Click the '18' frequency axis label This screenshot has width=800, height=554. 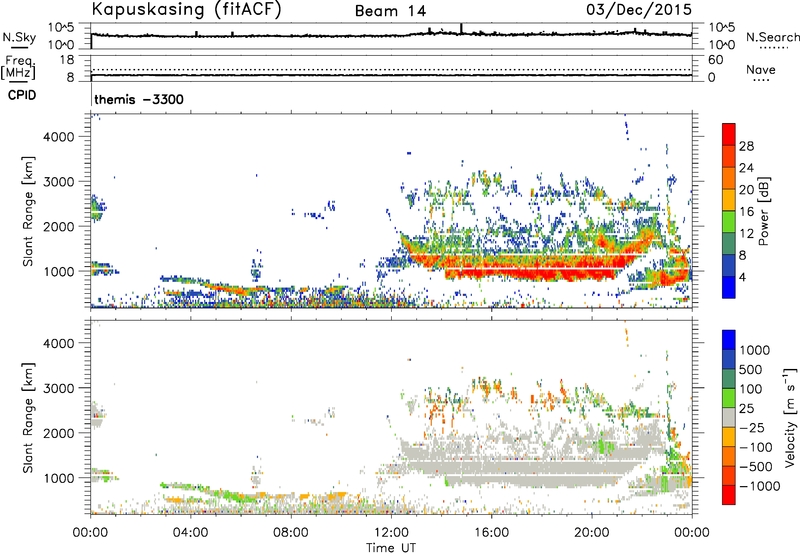click(67, 60)
